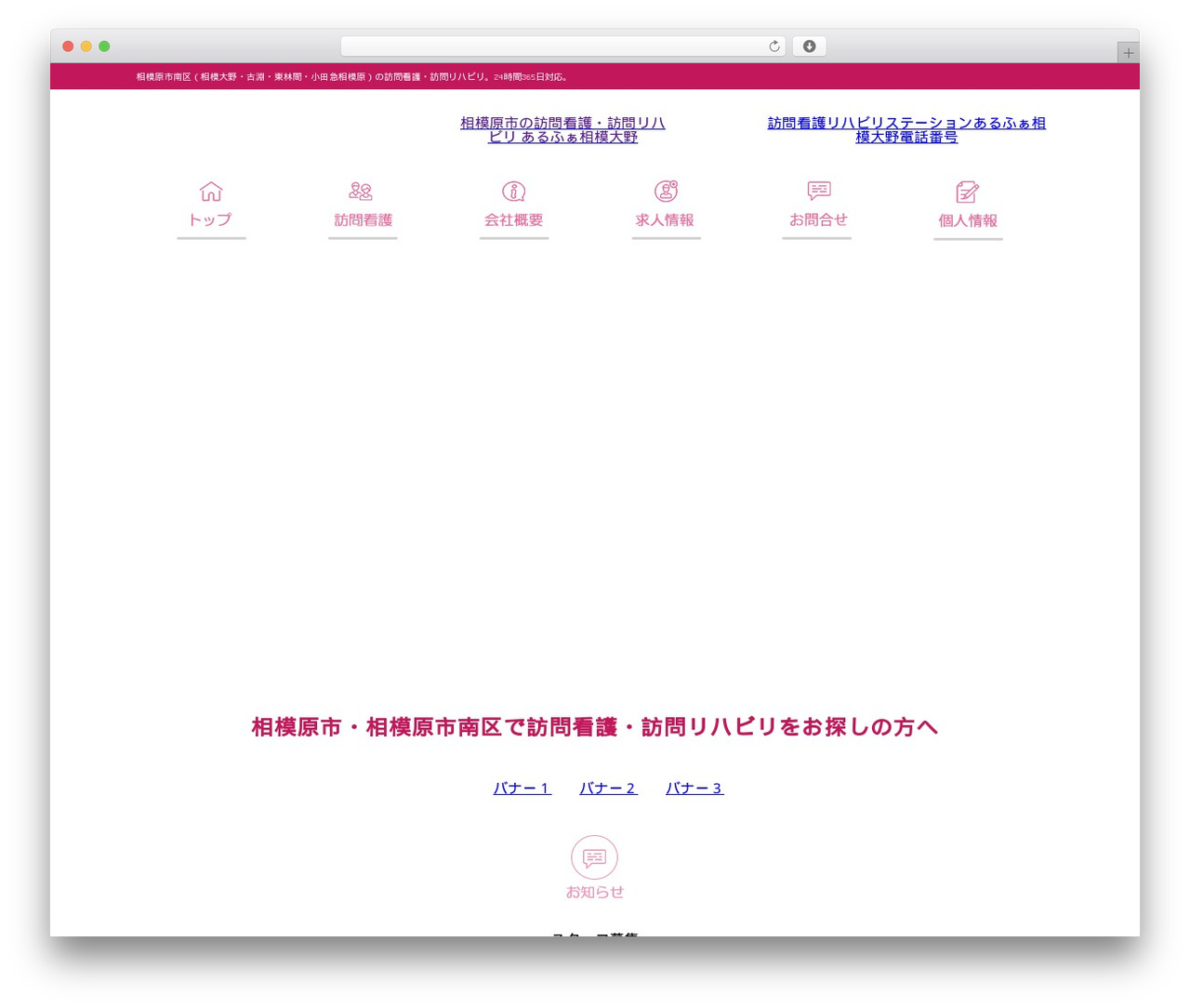The width and height of the screenshot is (1190, 1008).
Task: Click the browser download arrow button
Action: pos(809,46)
